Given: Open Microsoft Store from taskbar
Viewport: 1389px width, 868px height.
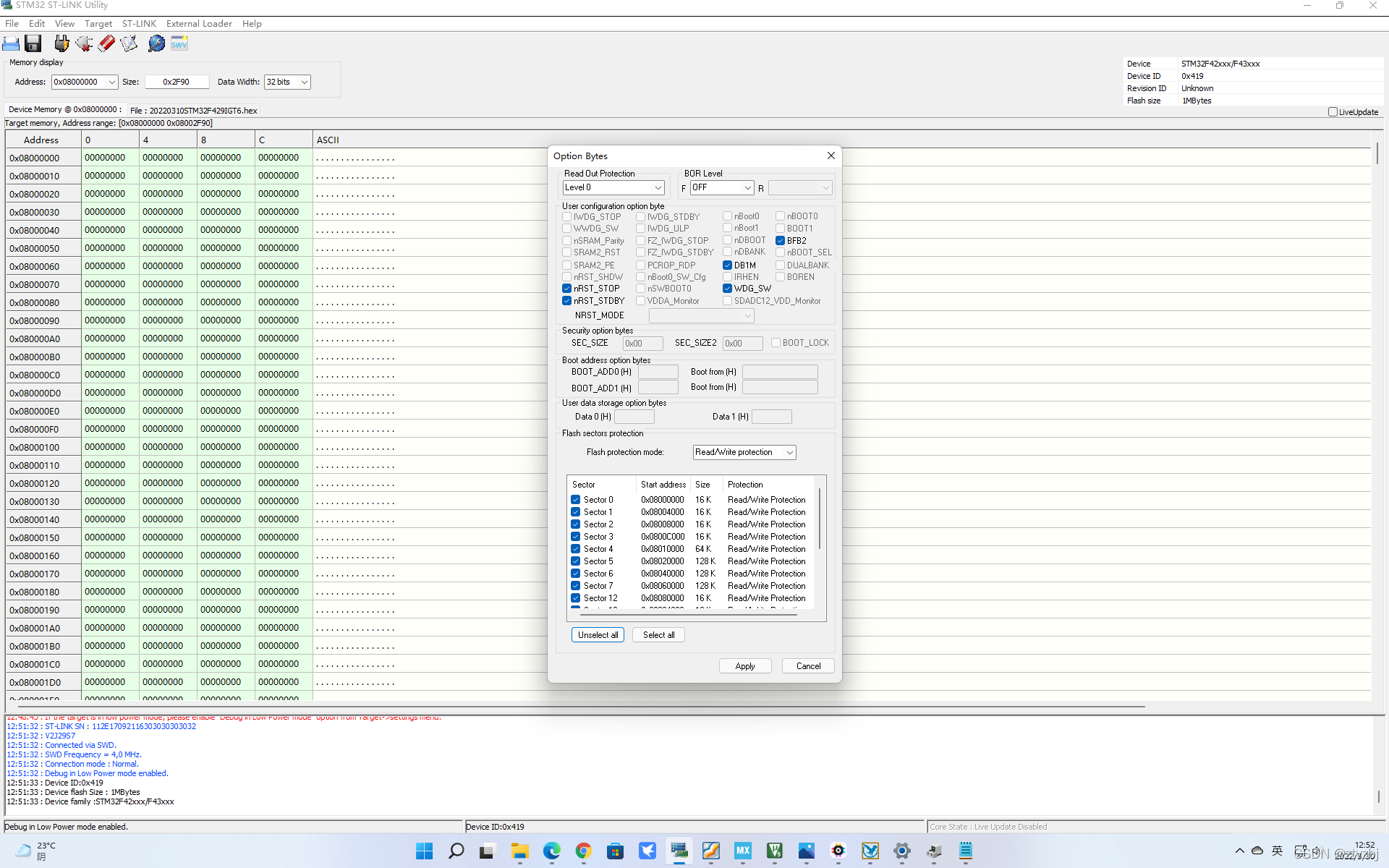Looking at the screenshot, I should click(x=615, y=851).
